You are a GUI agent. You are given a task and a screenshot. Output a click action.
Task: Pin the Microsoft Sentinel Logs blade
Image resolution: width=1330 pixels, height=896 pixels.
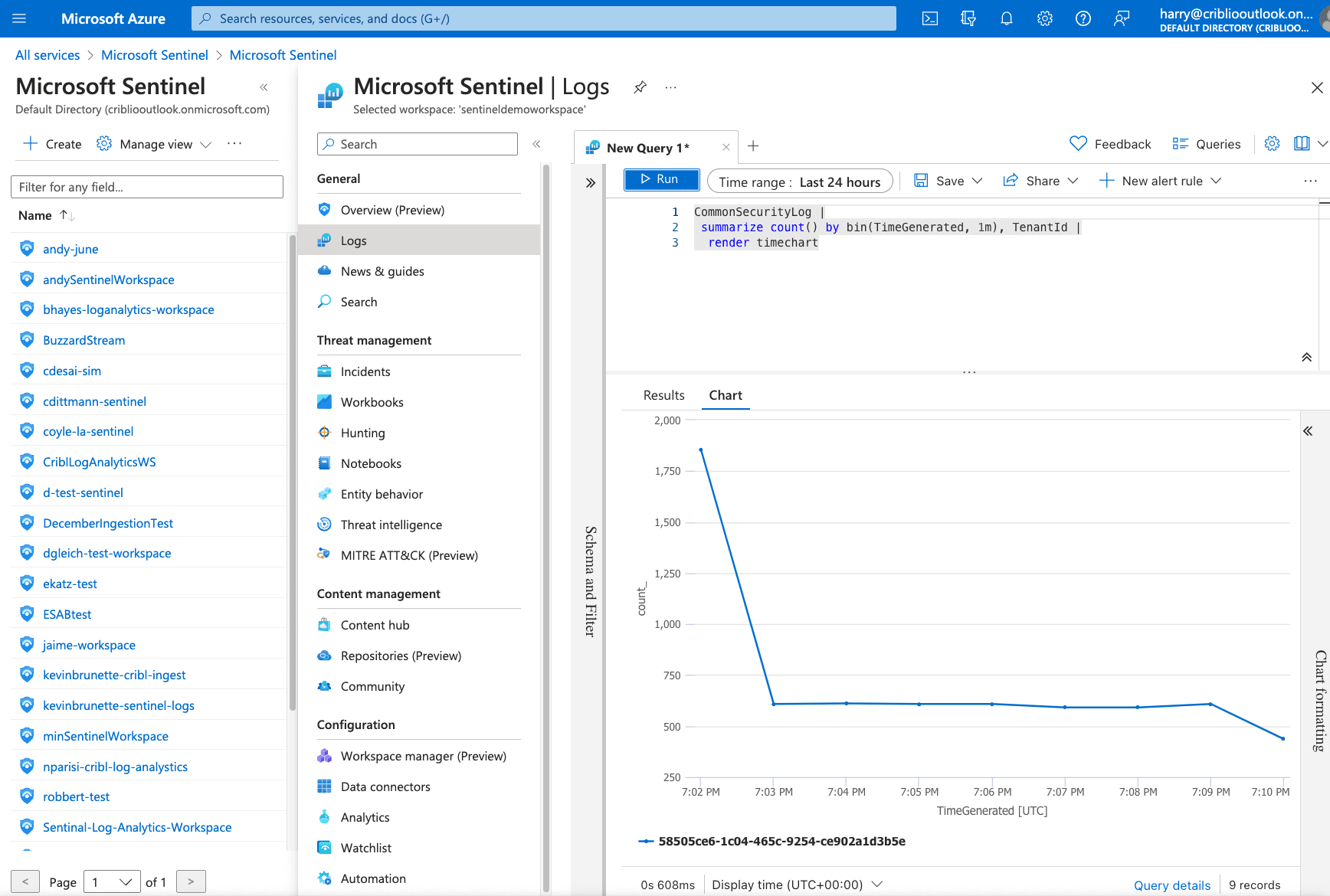tap(640, 87)
